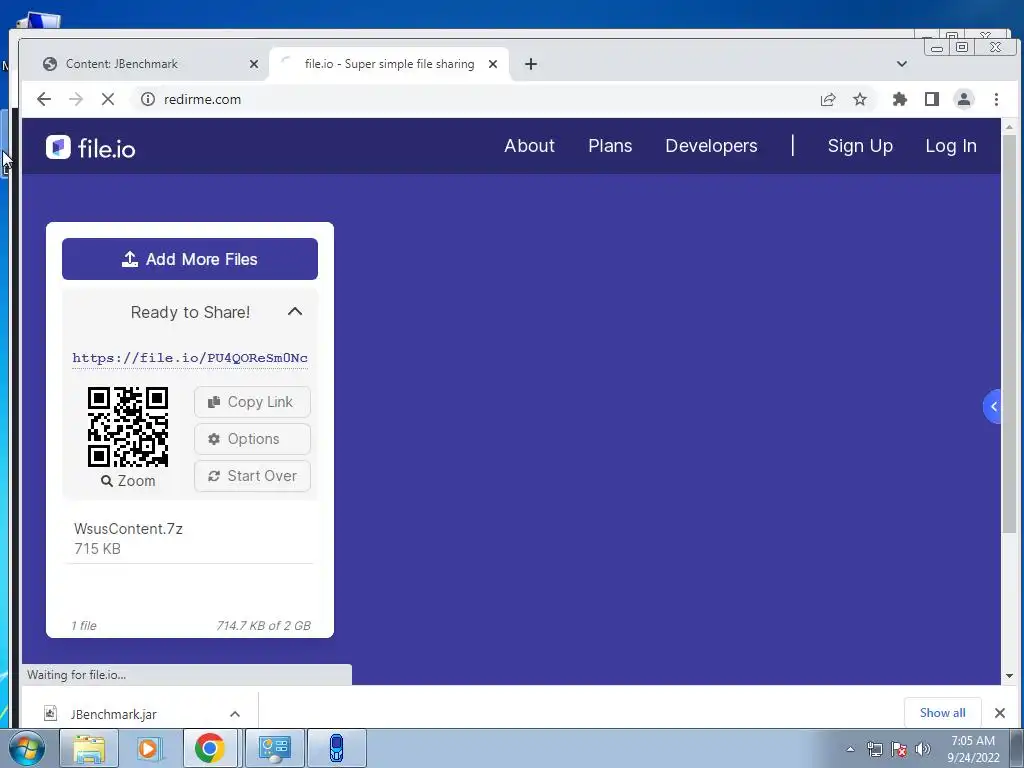Close the Content: JBenchmark tab

point(254,64)
